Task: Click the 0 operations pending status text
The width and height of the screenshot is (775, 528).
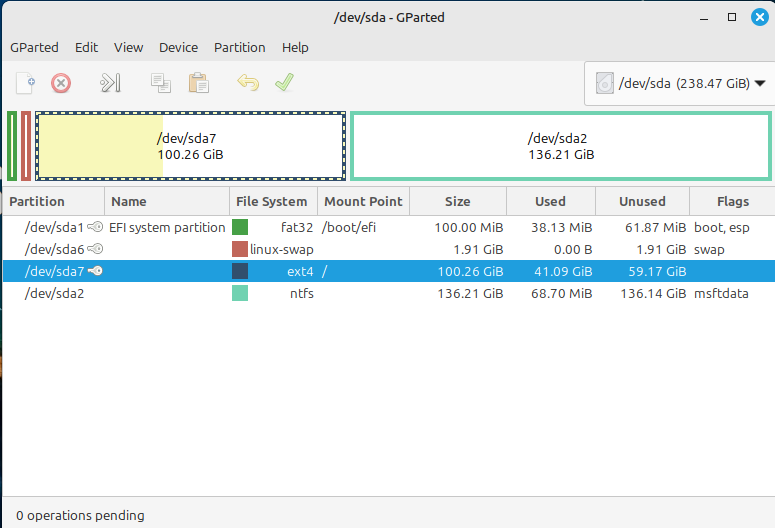Action: [x=80, y=515]
